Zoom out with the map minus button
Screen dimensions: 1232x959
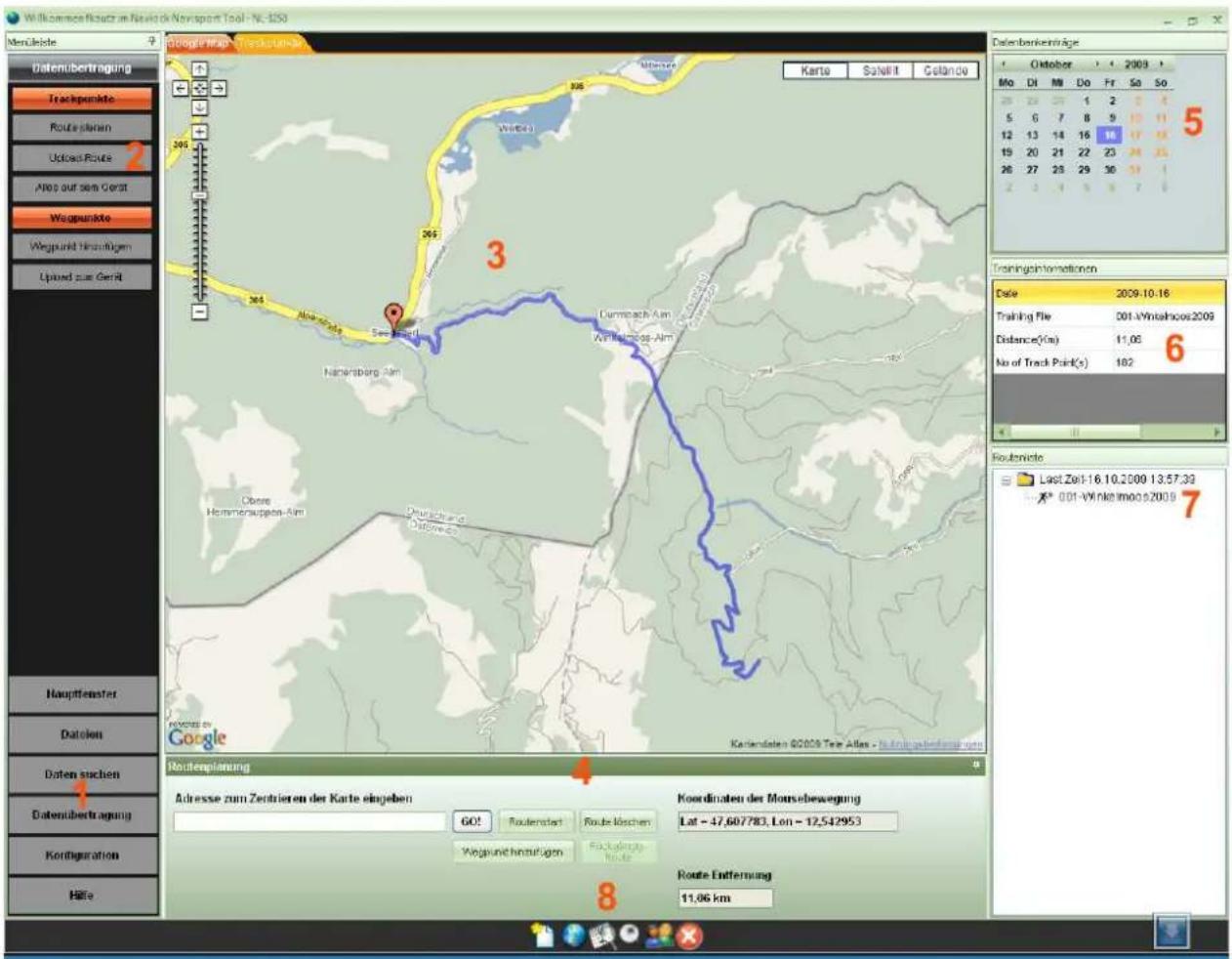199,312
